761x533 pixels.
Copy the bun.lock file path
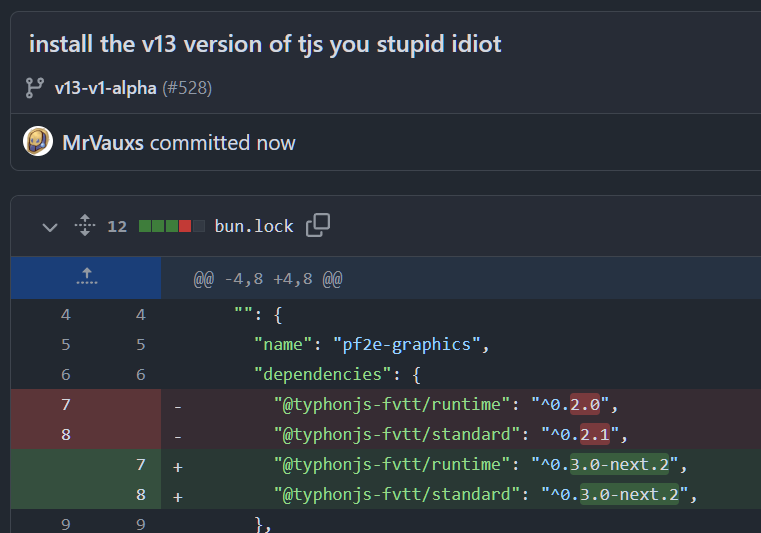click(x=318, y=225)
